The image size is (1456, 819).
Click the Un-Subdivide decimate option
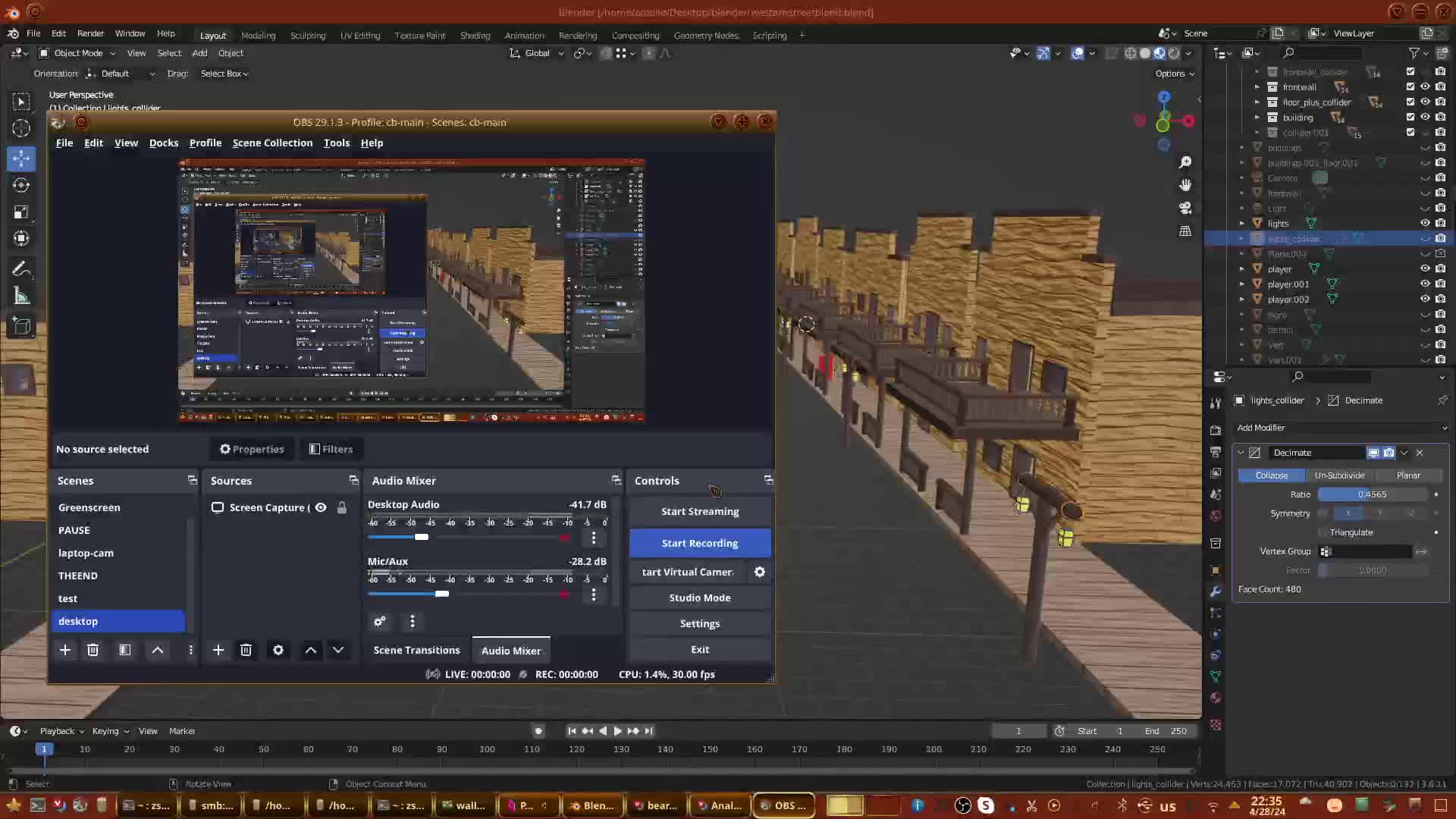pos(1339,475)
